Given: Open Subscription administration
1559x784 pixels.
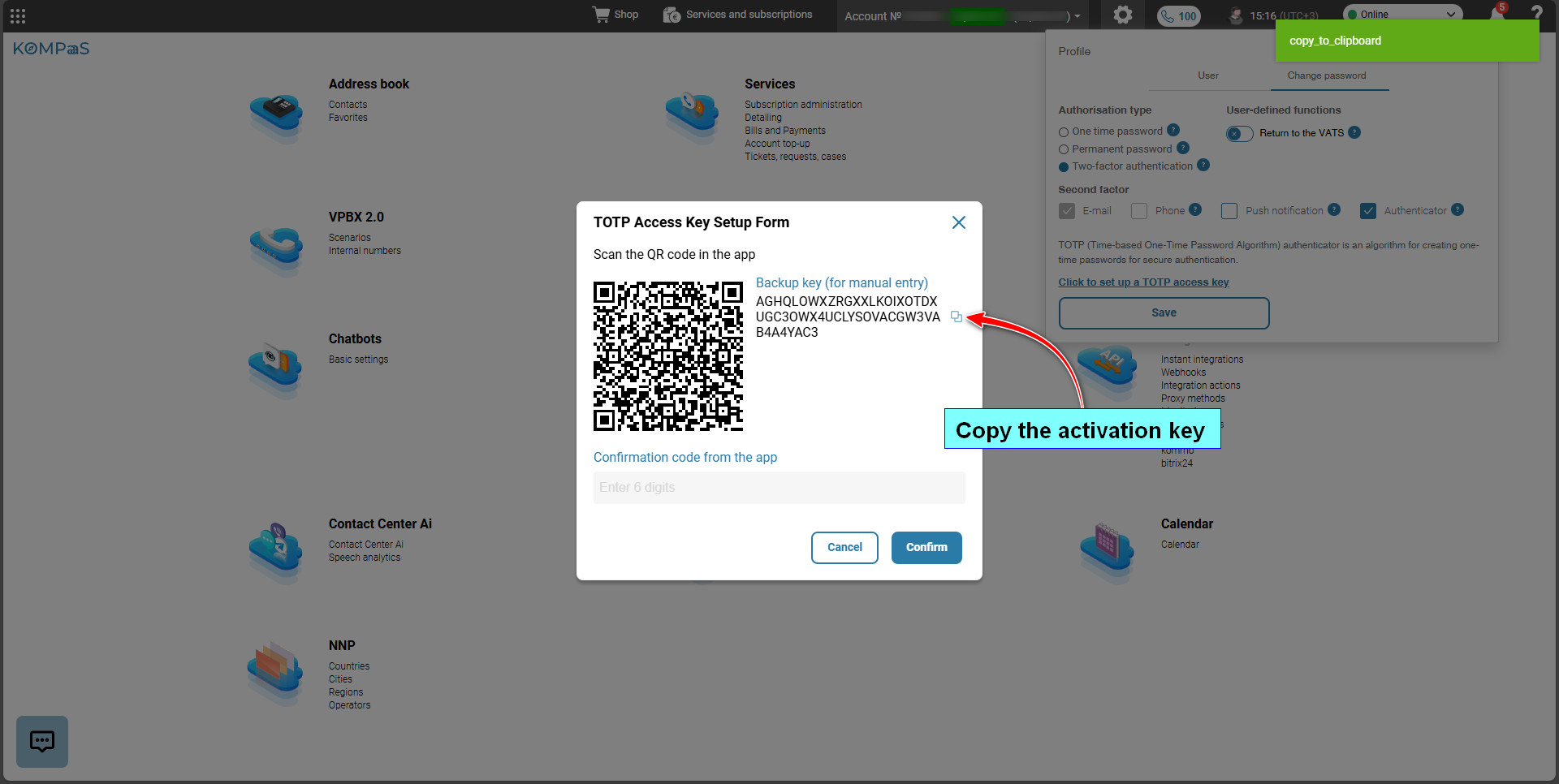Looking at the screenshot, I should click(803, 105).
